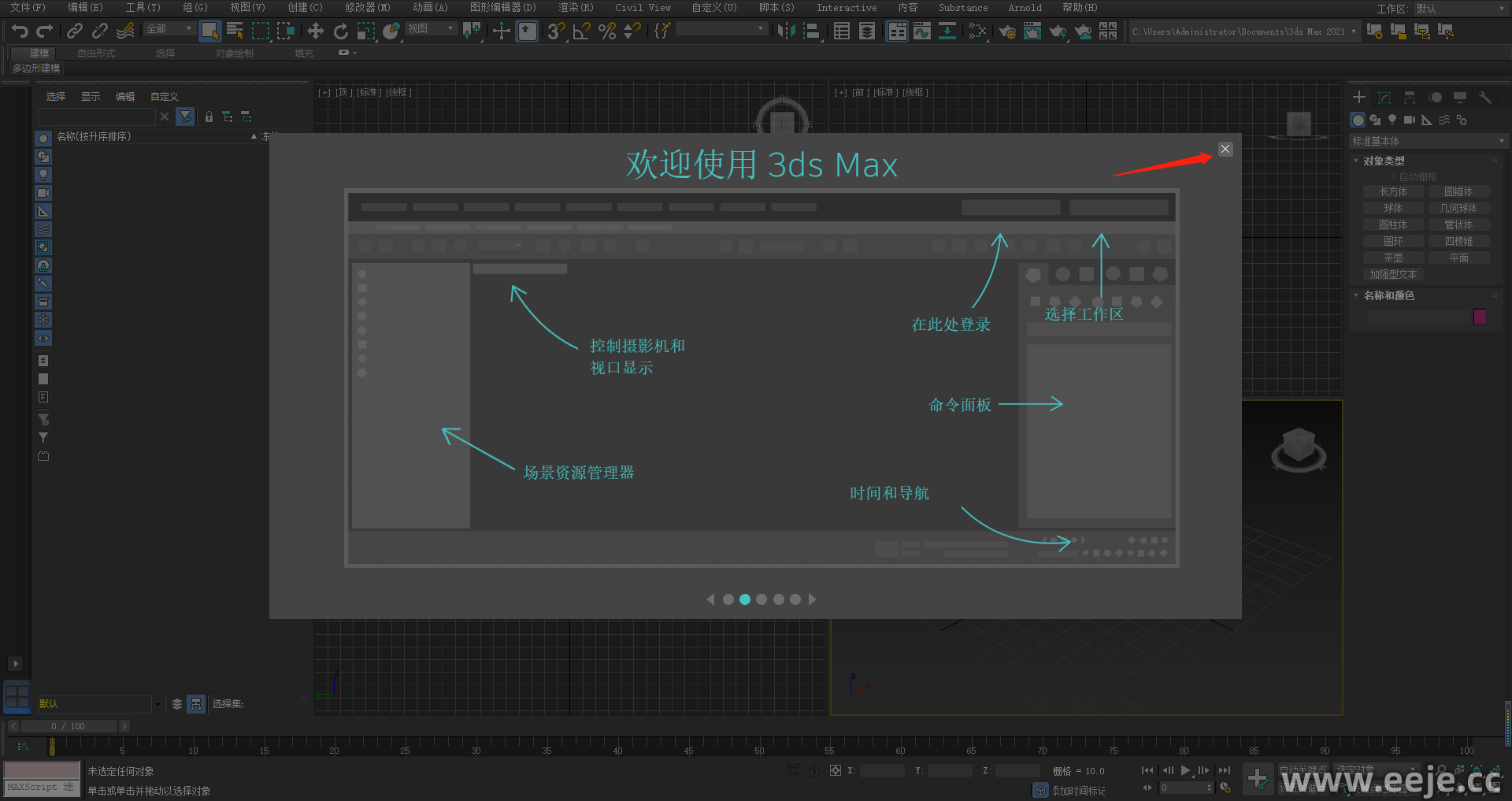Open the Render Setup teapot-gear icon
Image resolution: width=1512 pixels, height=801 pixels.
[1006, 32]
